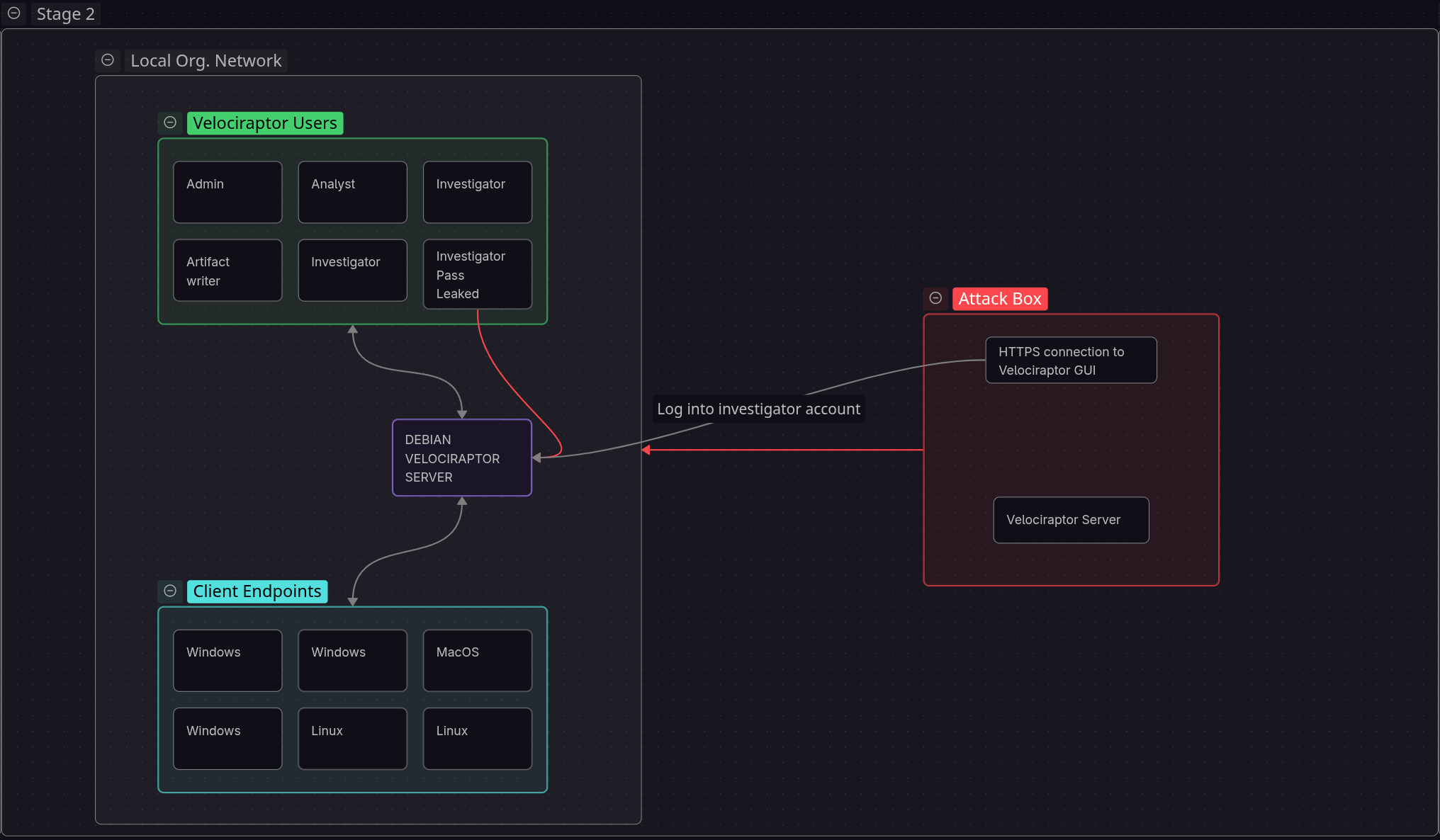
Task: Select the Velociraptor Server node in Attack Box
Action: point(1071,520)
